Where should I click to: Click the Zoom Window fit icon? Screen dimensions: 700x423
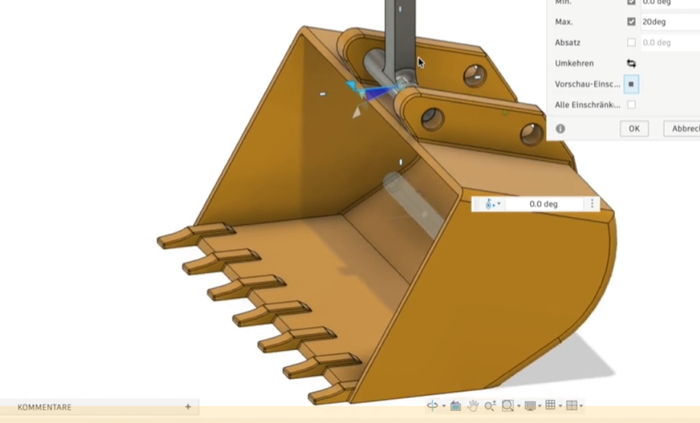[x=507, y=406]
